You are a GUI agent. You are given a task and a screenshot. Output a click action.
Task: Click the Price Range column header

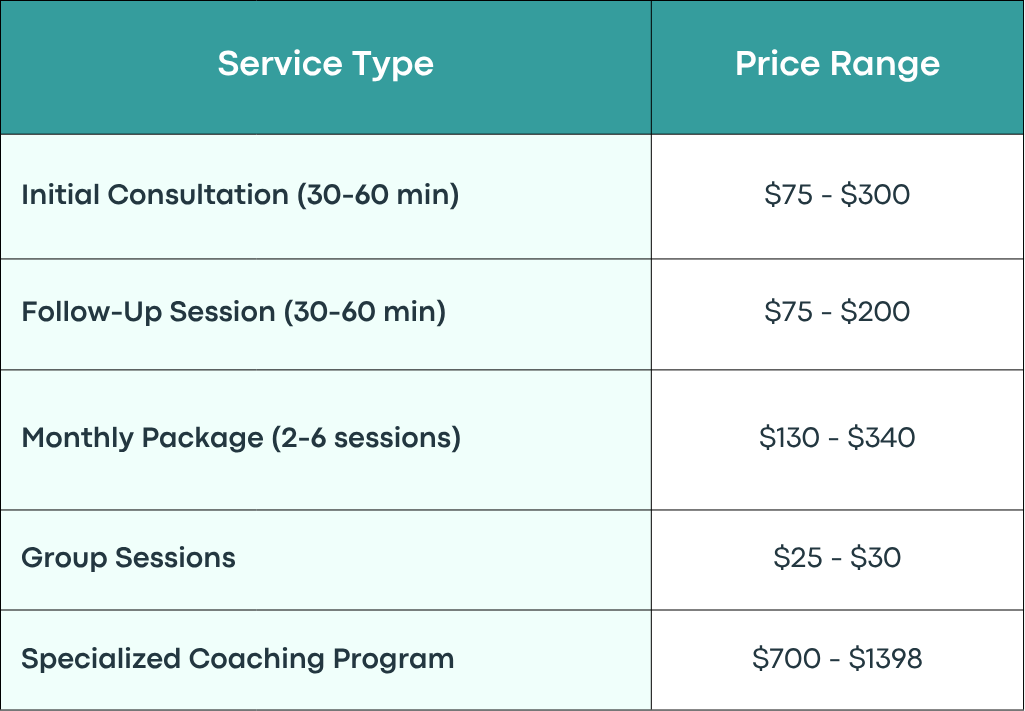(837, 67)
